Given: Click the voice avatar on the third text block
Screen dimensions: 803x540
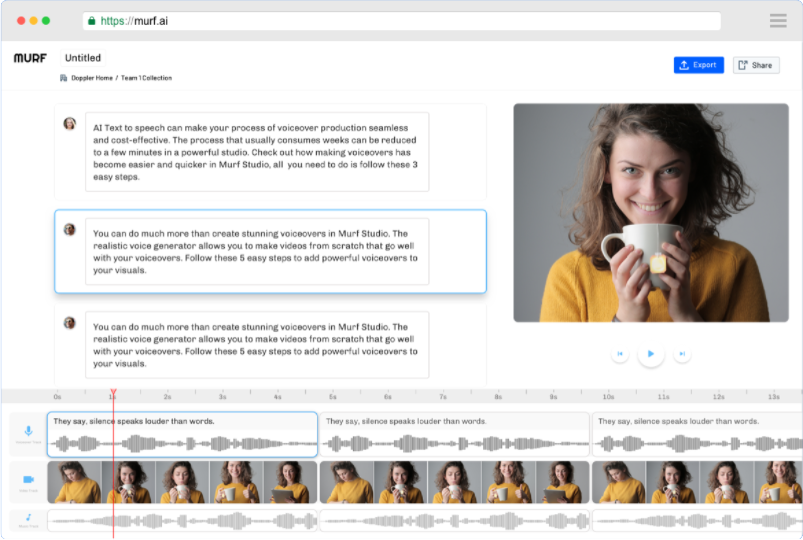Looking at the screenshot, I should tap(69, 323).
